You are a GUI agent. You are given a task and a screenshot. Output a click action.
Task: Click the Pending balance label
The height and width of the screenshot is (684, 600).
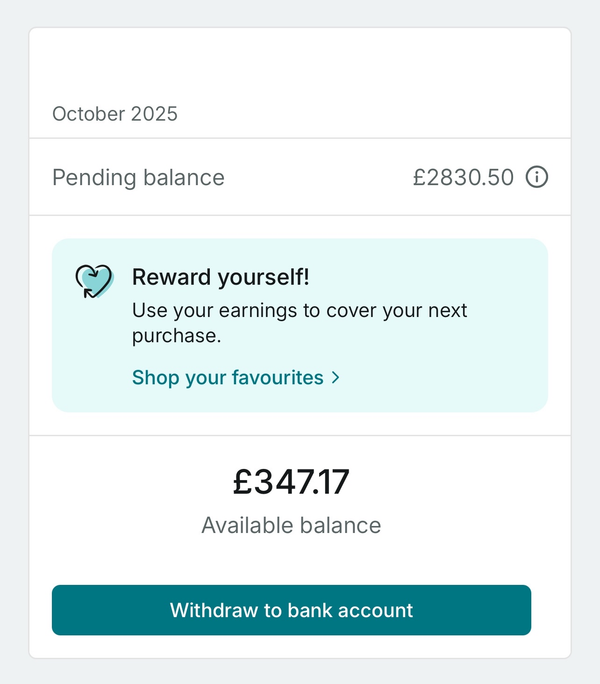(x=138, y=178)
